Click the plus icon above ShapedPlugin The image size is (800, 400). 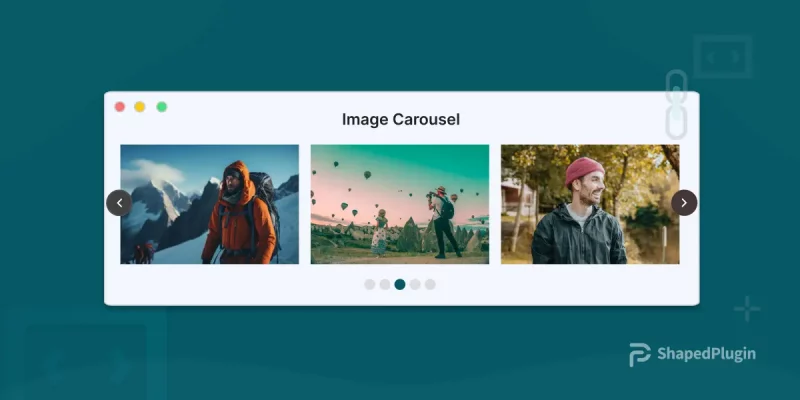[747, 310]
